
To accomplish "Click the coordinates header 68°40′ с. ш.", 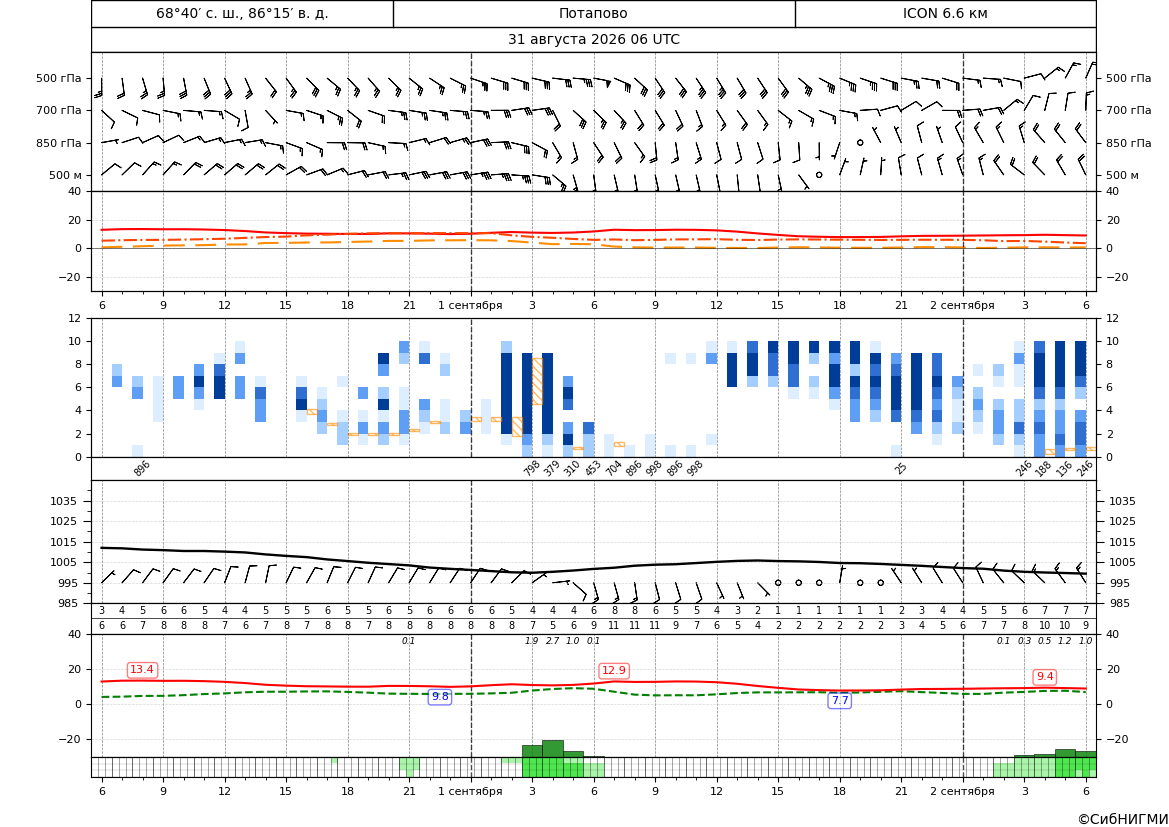I will (242, 13).
